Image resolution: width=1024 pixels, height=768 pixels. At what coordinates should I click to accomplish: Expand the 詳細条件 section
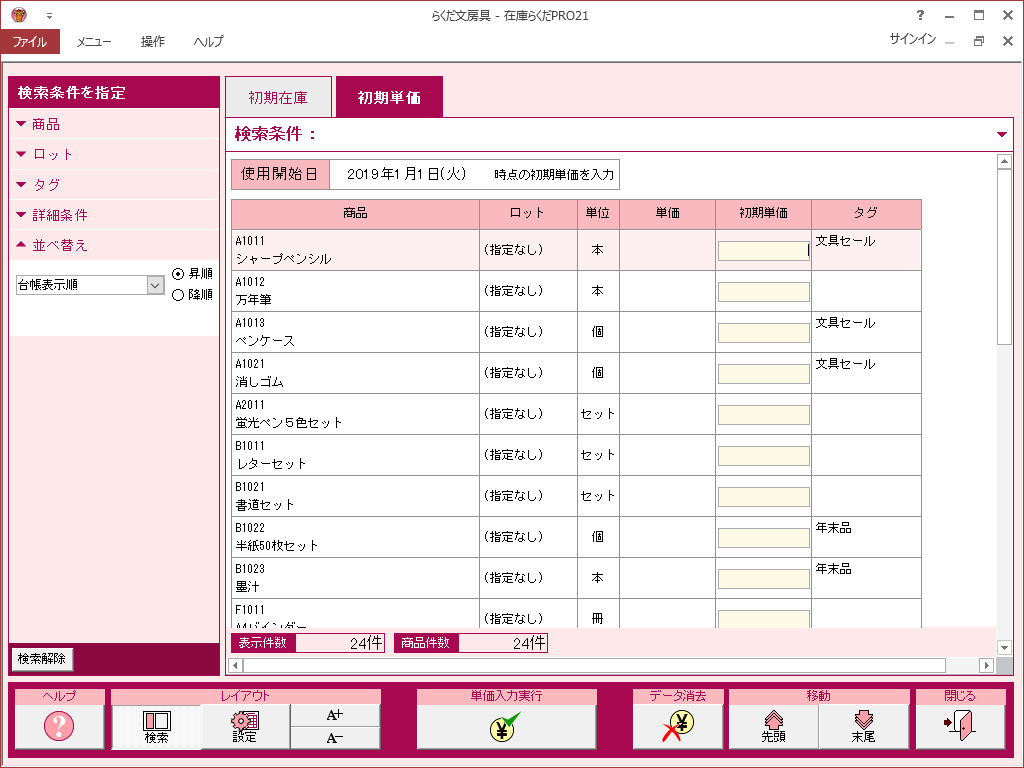(60, 215)
